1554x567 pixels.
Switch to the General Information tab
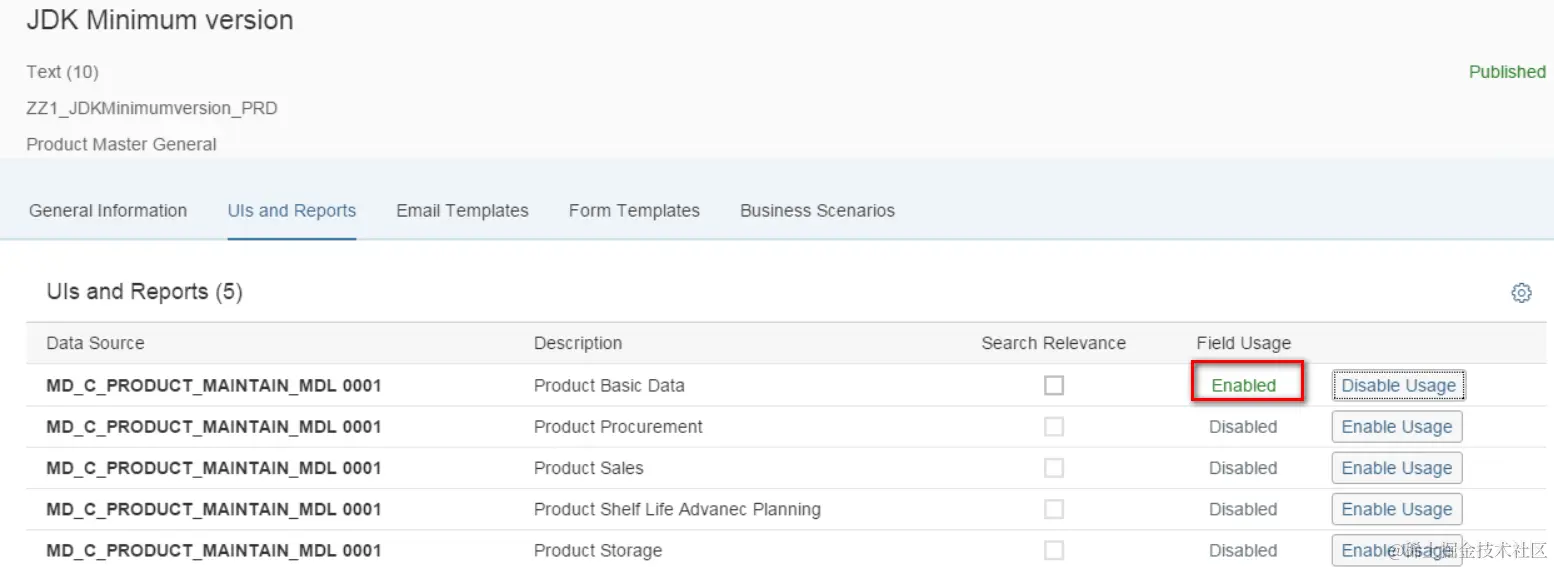tap(108, 211)
